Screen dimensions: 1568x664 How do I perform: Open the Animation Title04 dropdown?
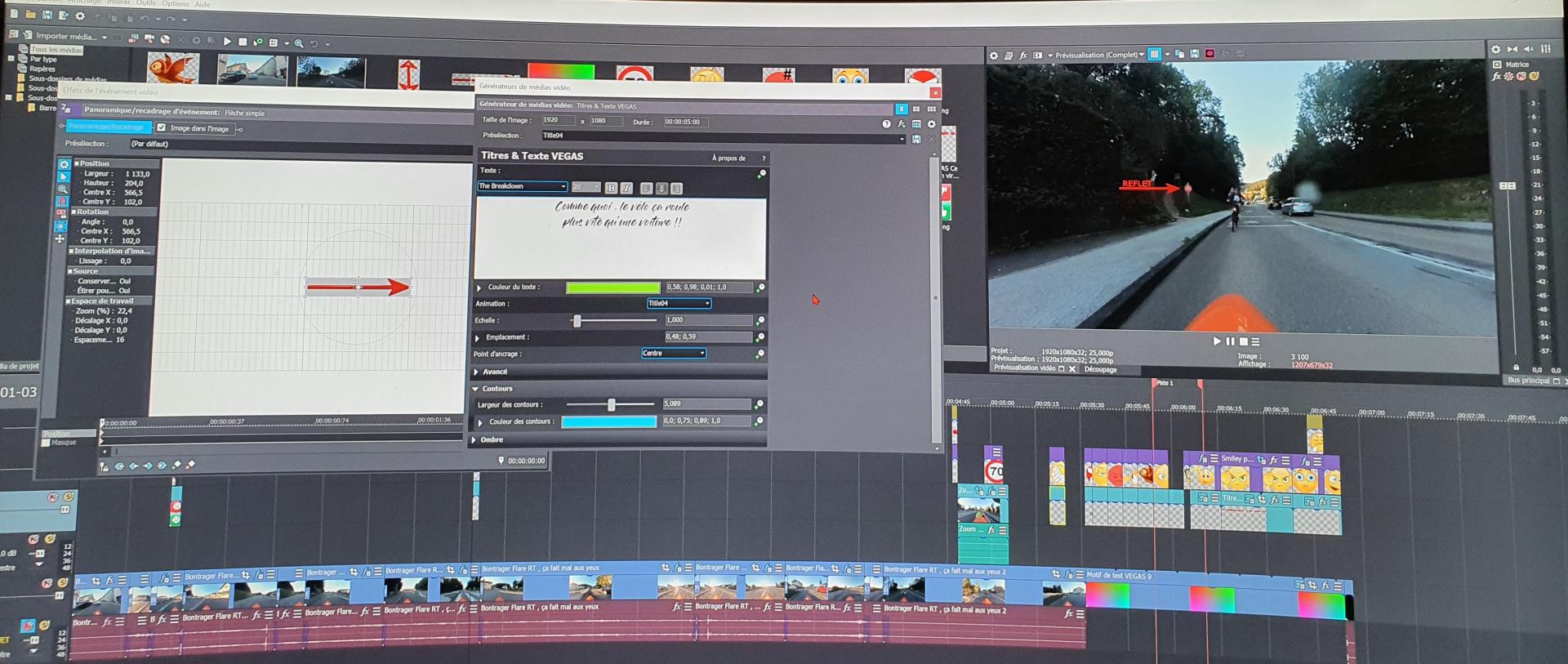[679, 303]
